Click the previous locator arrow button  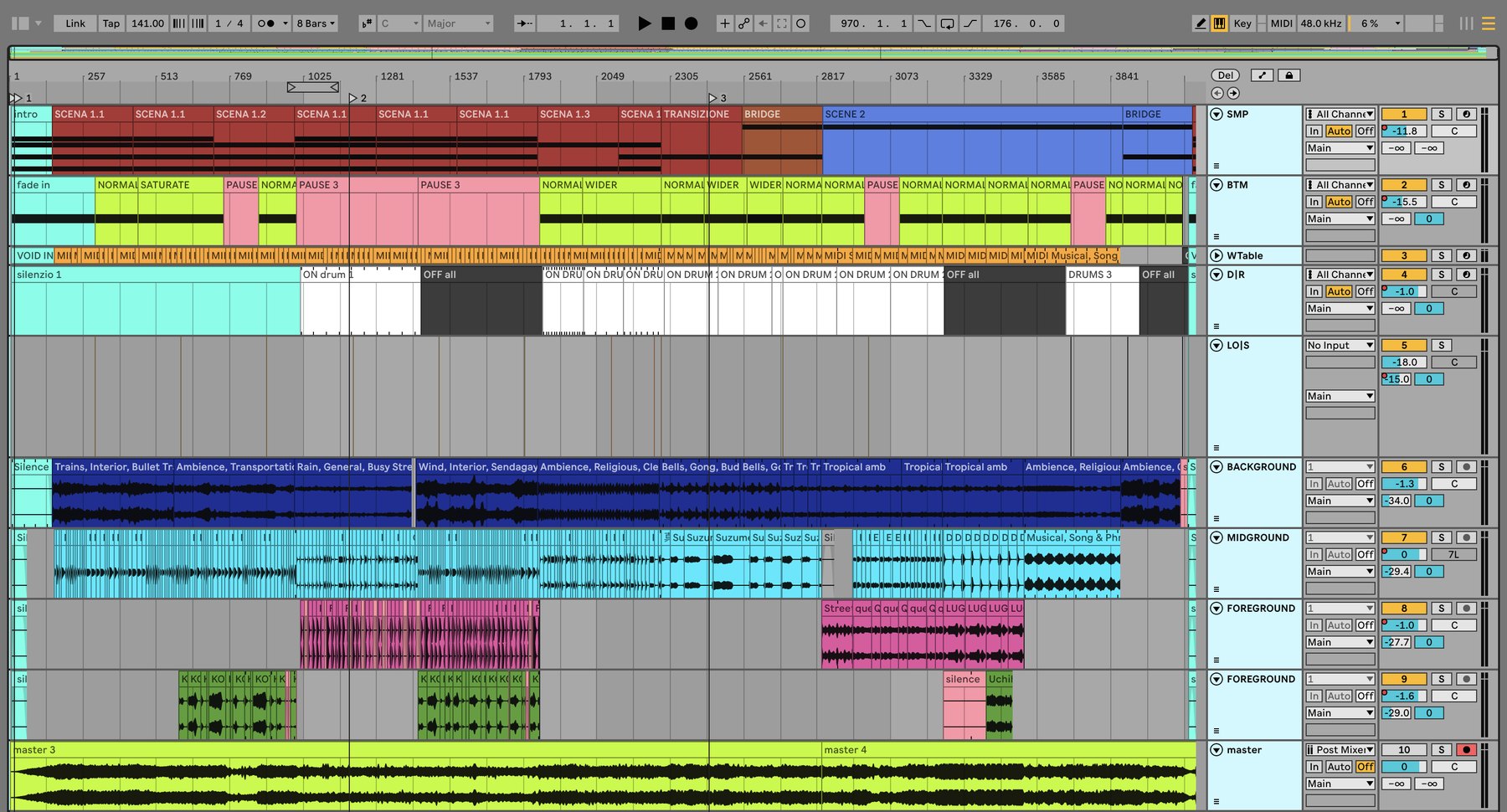pos(1217,93)
